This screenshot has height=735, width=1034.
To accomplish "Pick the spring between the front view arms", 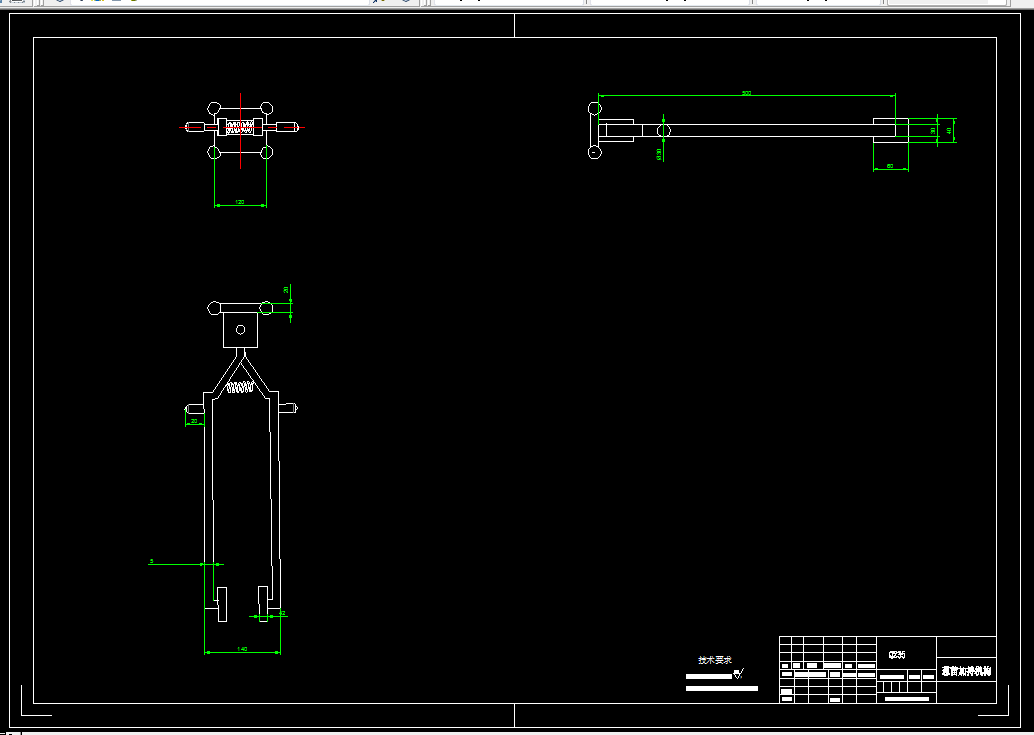I will tap(240, 388).
